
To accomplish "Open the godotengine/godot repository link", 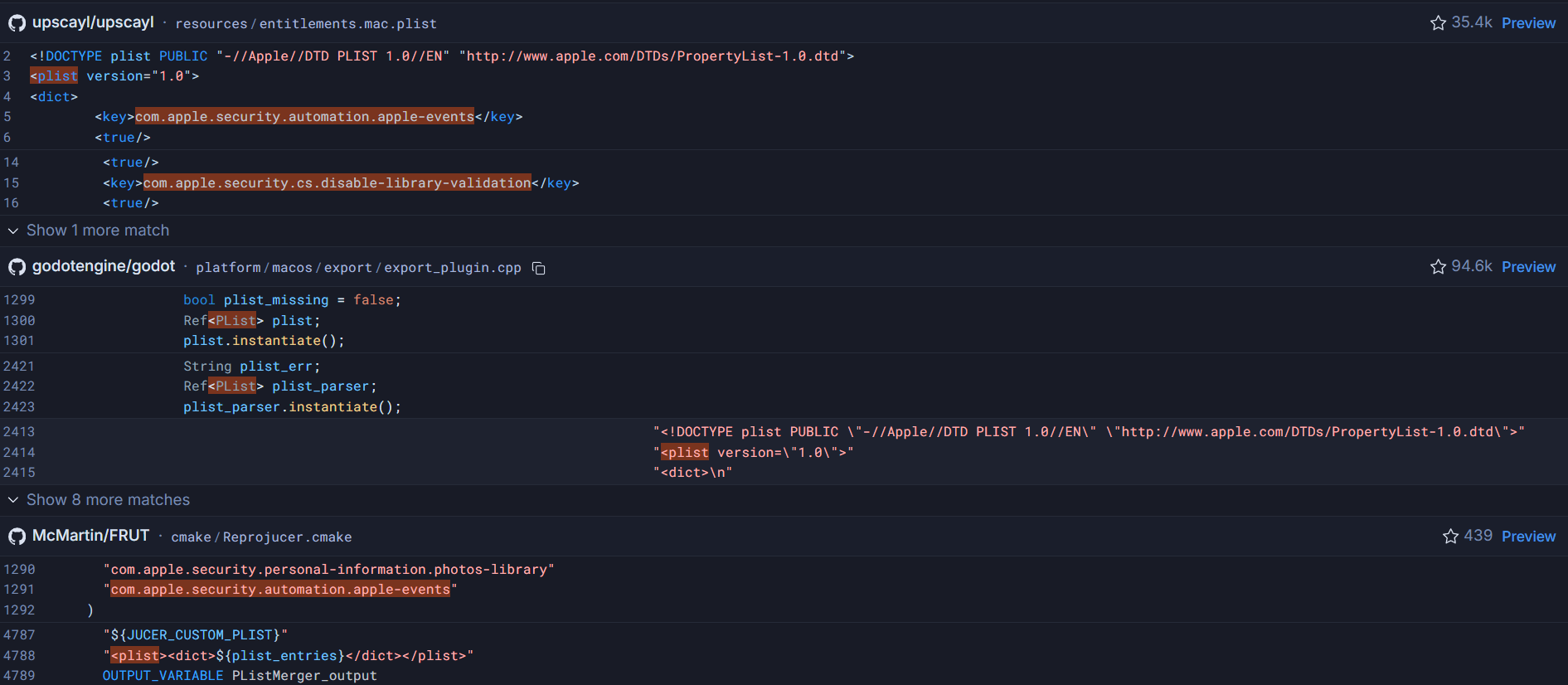I will [104, 266].
